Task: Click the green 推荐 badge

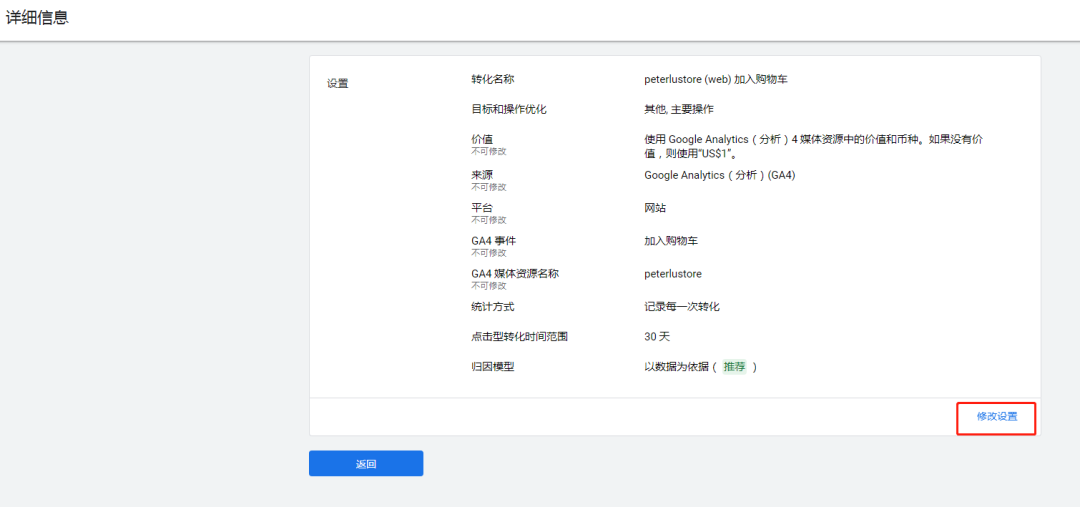Action: pyautogui.click(x=734, y=366)
